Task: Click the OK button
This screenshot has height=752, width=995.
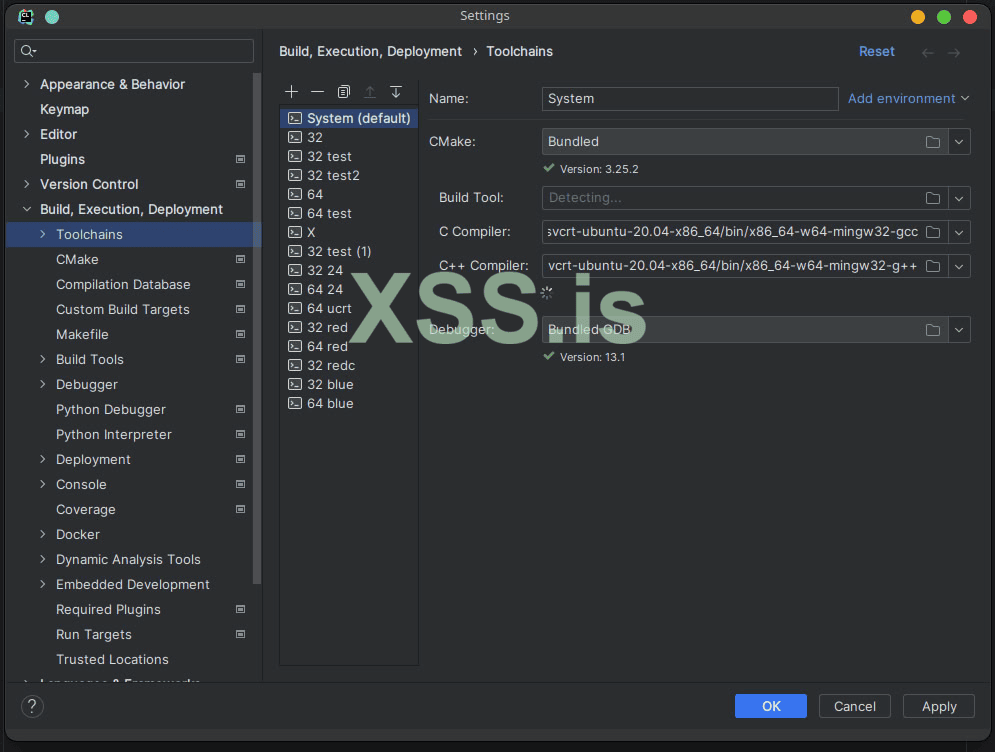Action: 770,706
